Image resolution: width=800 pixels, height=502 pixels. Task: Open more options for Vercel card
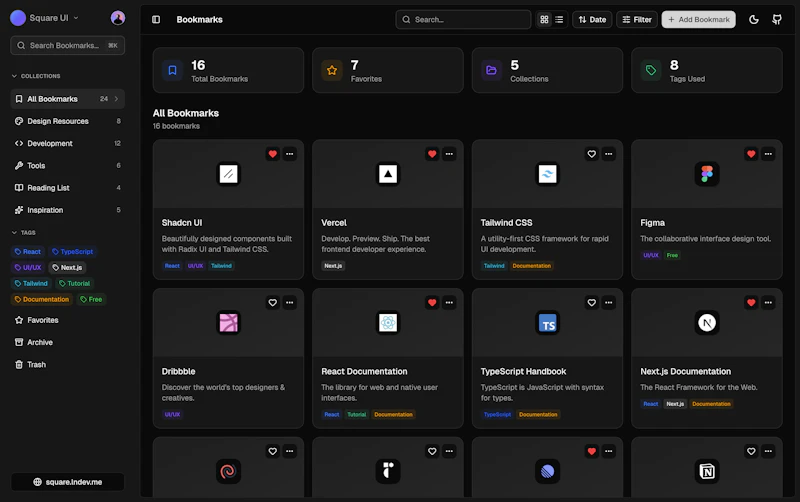click(x=449, y=154)
